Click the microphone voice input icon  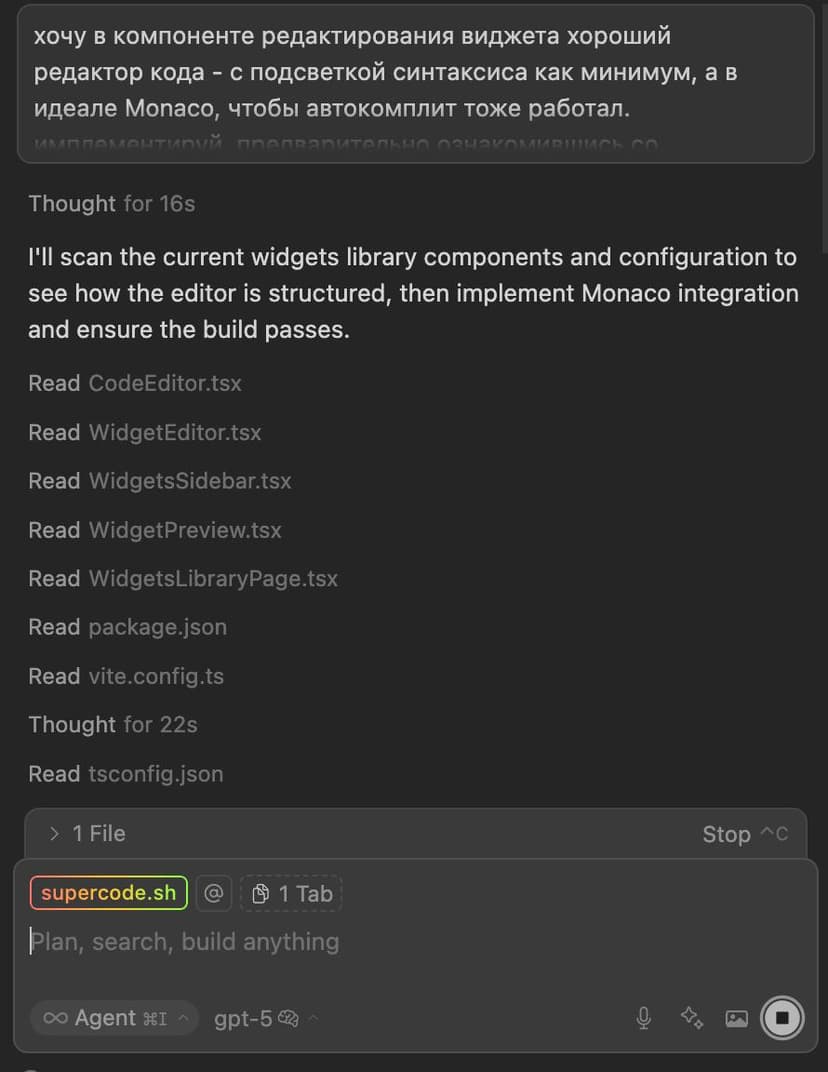tap(644, 1018)
